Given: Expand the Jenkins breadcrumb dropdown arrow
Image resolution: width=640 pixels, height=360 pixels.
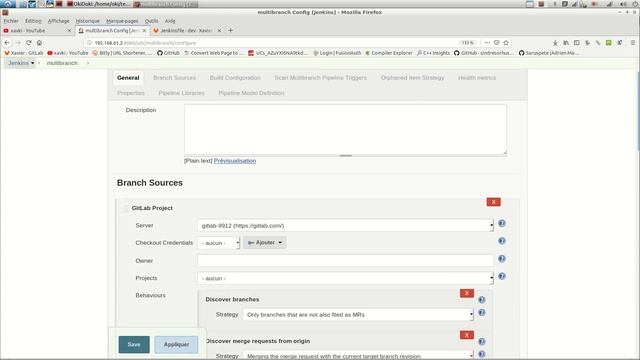Looking at the screenshot, I should pyautogui.click(x=33, y=63).
